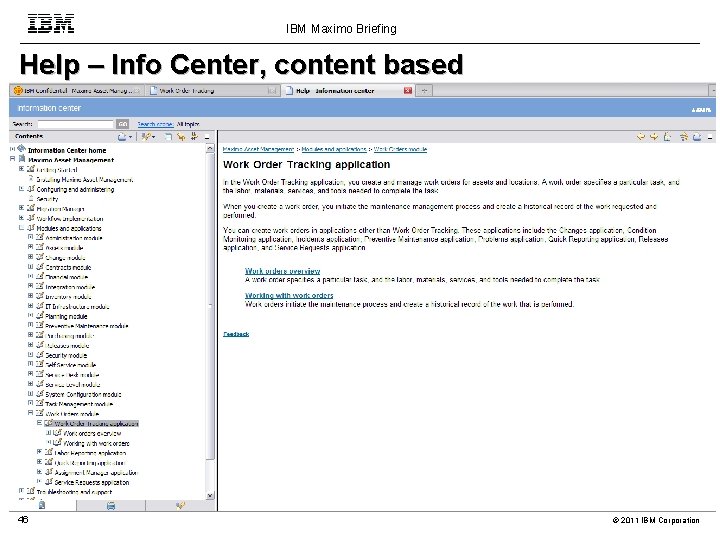720x540 pixels.
Task: Select Security topic in tree
Action: point(47,199)
